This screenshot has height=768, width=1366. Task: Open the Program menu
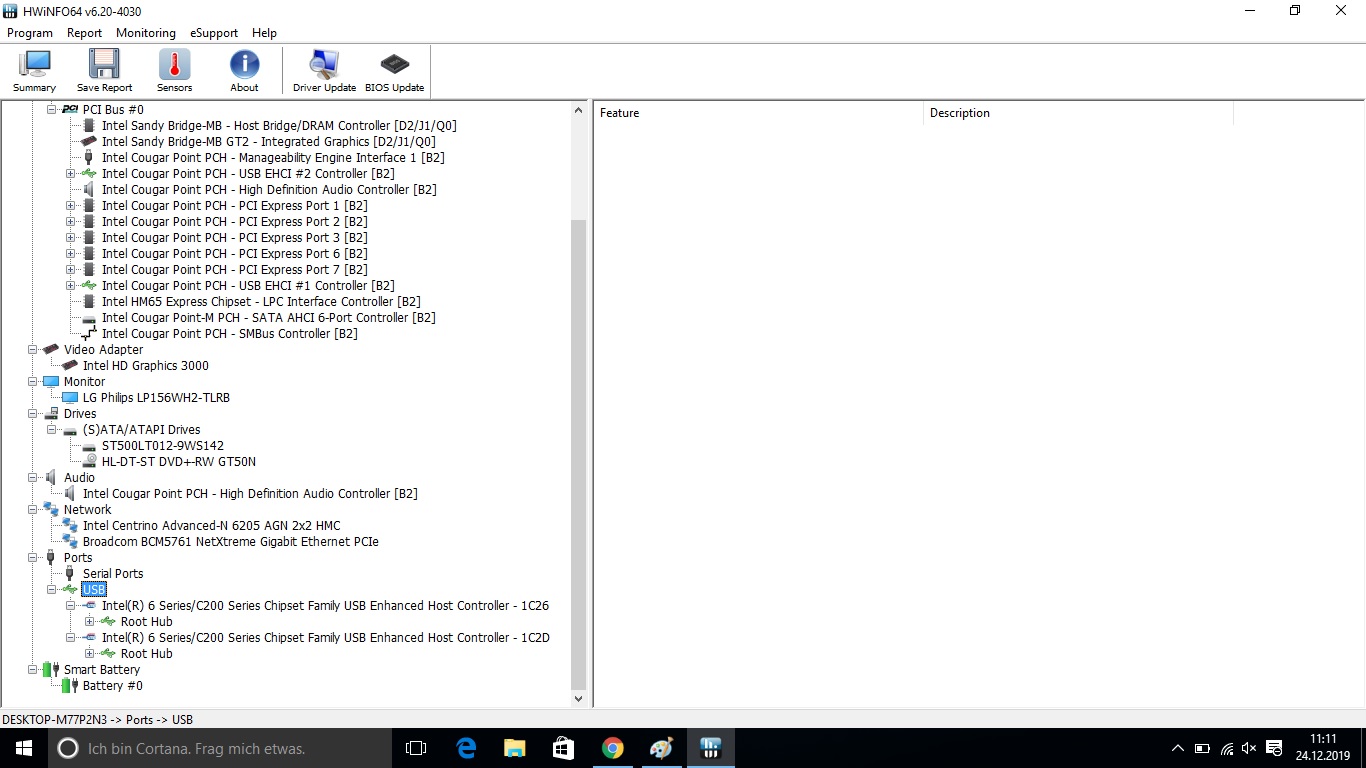[x=30, y=33]
